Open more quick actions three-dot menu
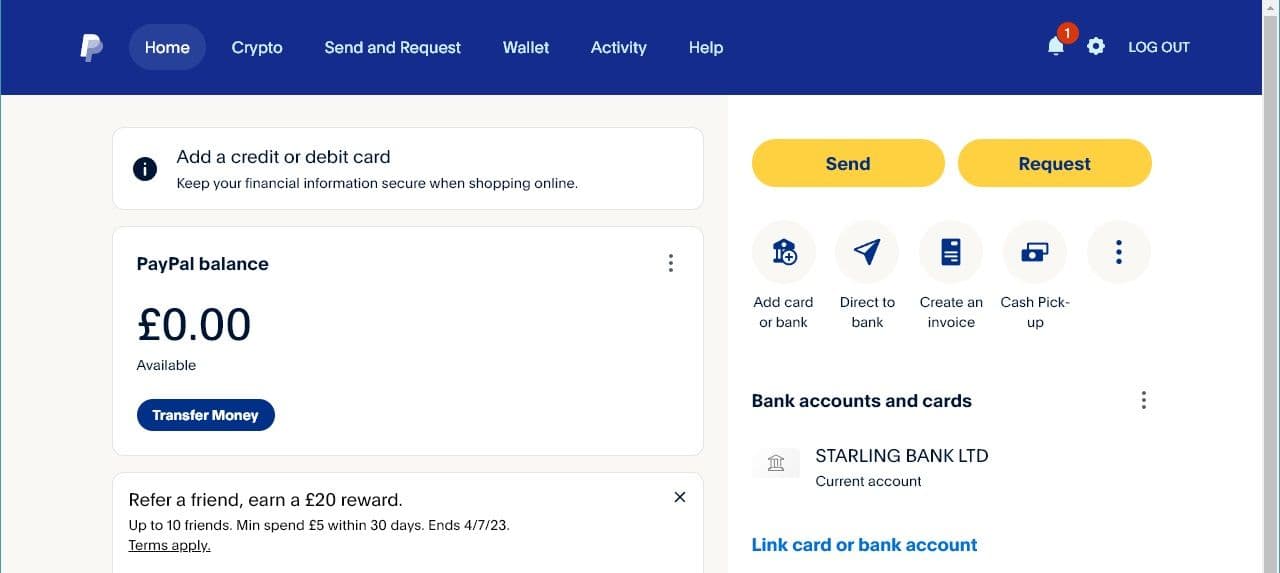1280x573 pixels. (1119, 253)
